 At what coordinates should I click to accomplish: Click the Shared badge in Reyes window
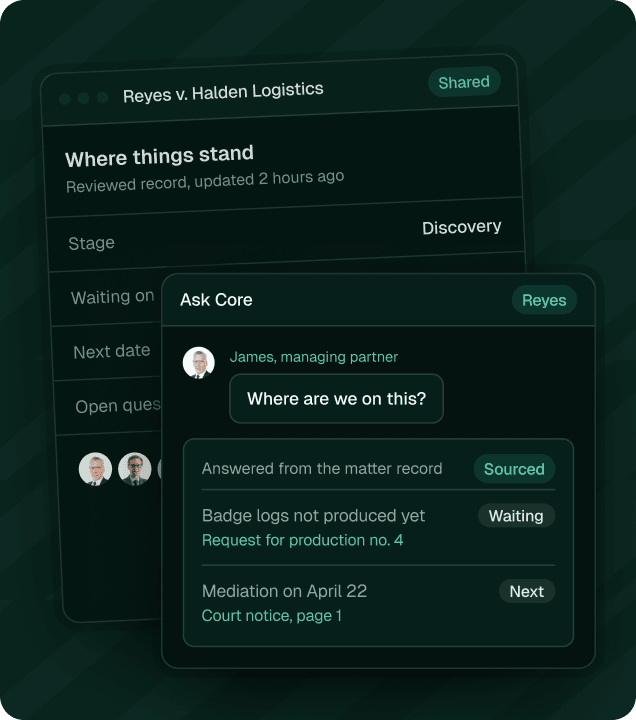click(464, 82)
